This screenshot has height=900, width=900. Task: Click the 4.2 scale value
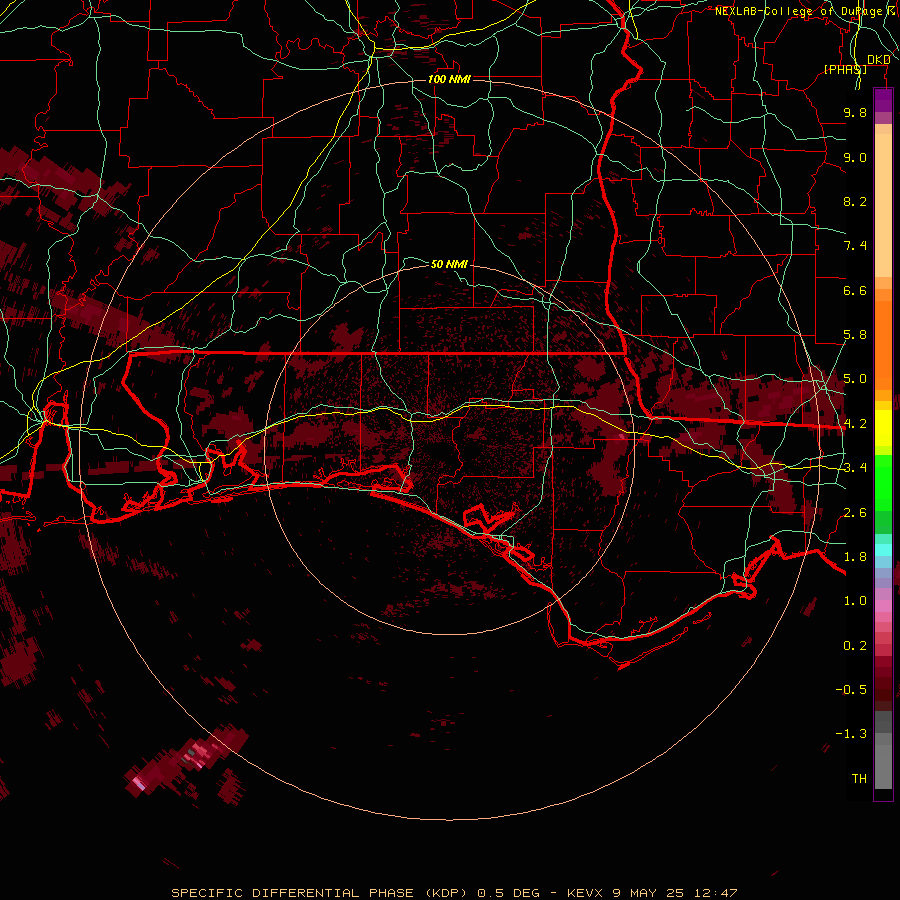point(855,424)
